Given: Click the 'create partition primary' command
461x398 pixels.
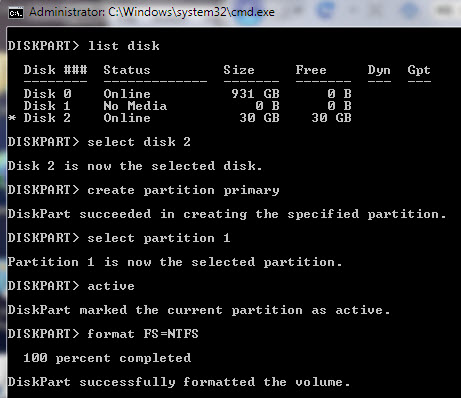Looking at the screenshot, I should (x=183, y=191).
